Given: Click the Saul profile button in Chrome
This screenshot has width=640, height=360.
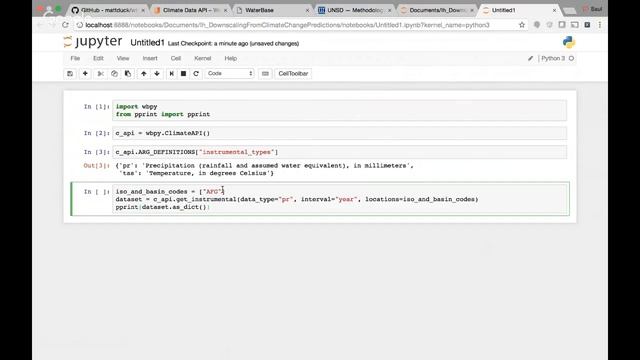Looking at the screenshot, I should click(593, 9).
